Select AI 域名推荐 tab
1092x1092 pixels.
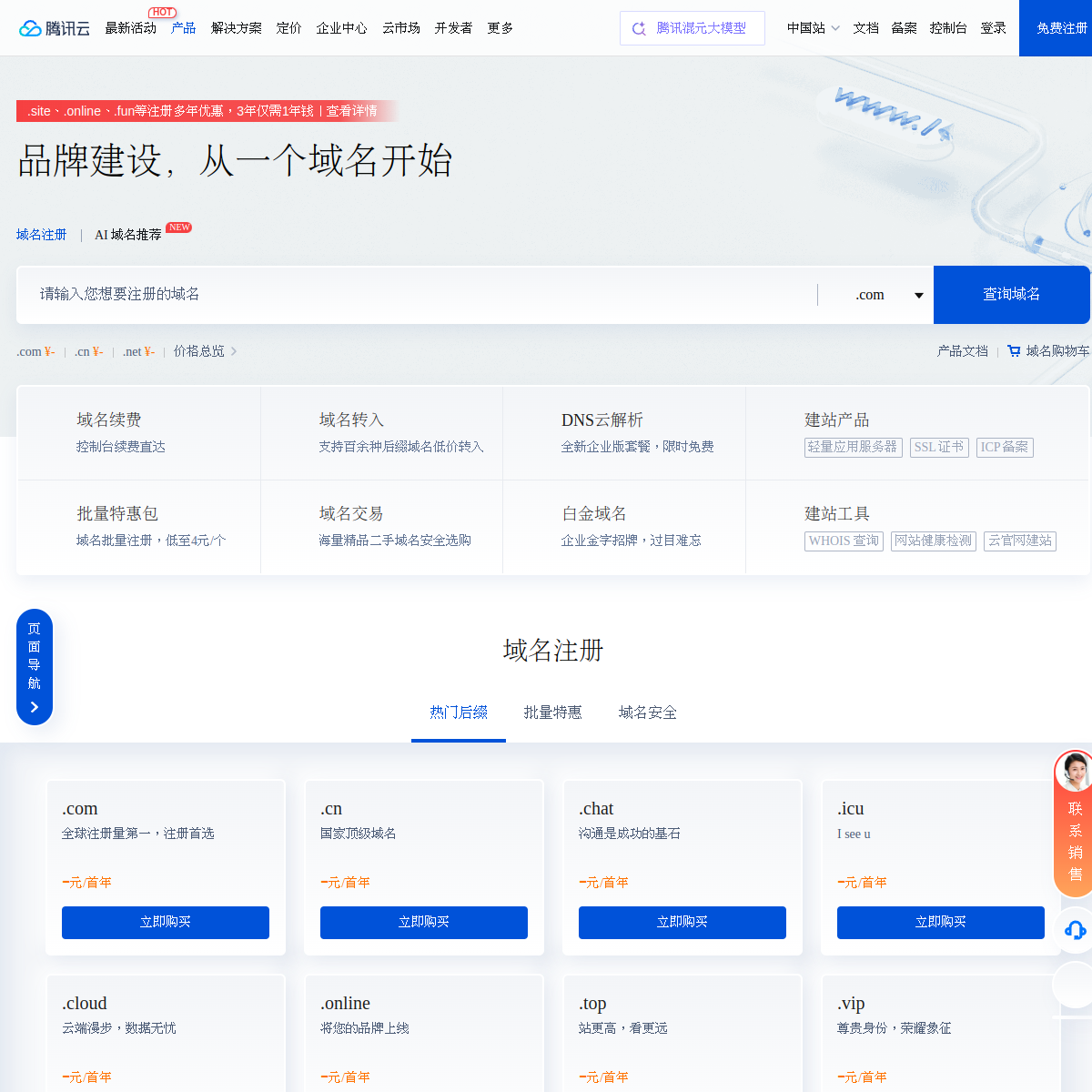[128, 235]
